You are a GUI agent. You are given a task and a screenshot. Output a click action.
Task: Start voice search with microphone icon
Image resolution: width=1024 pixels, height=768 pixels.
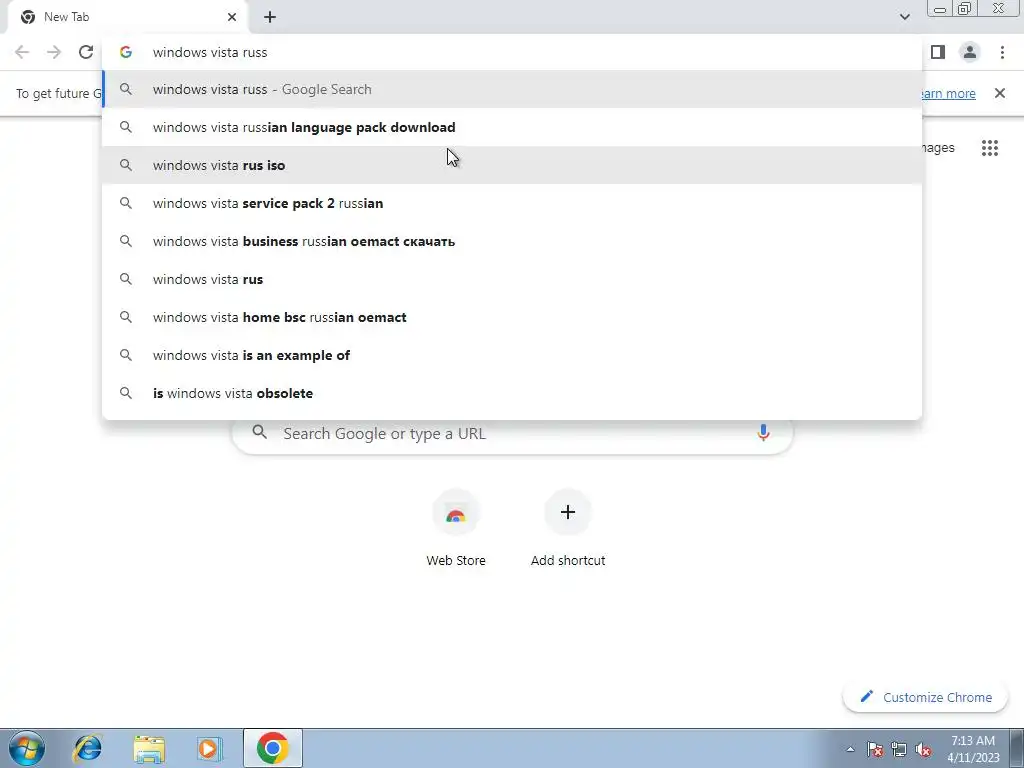pos(763,432)
